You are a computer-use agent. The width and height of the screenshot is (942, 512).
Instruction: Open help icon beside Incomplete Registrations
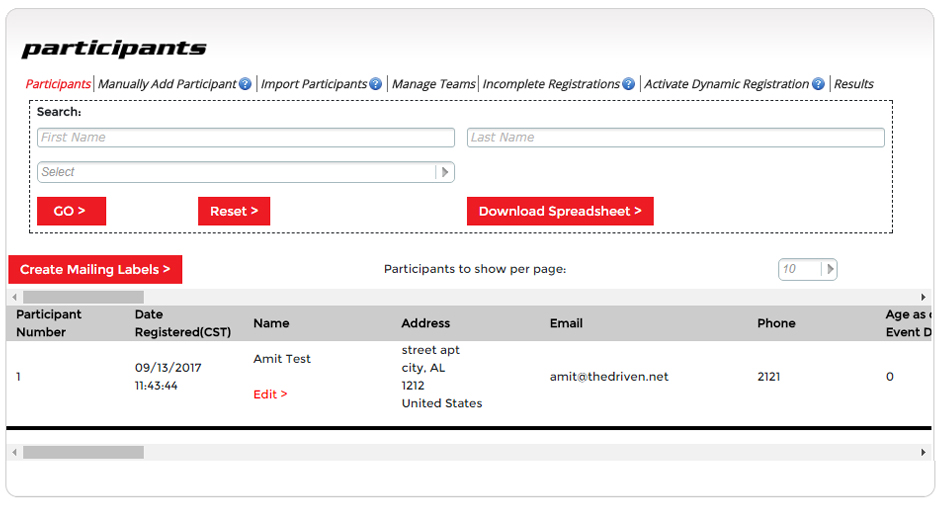tap(629, 85)
